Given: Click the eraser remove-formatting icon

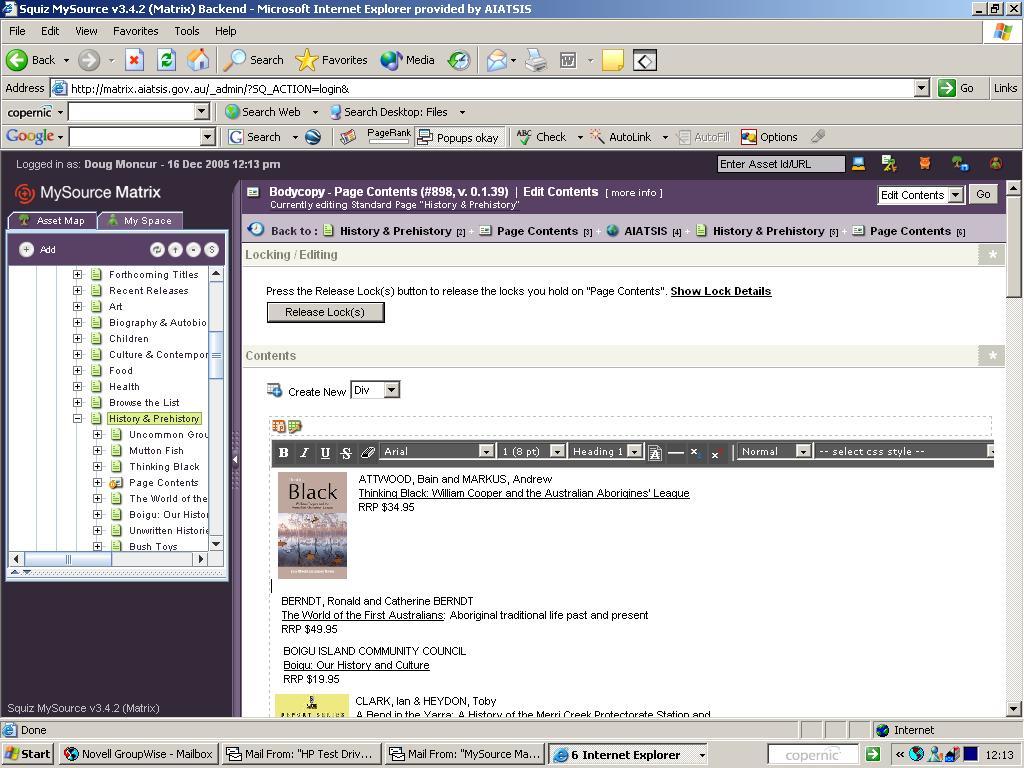Looking at the screenshot, I should [368, 452].
